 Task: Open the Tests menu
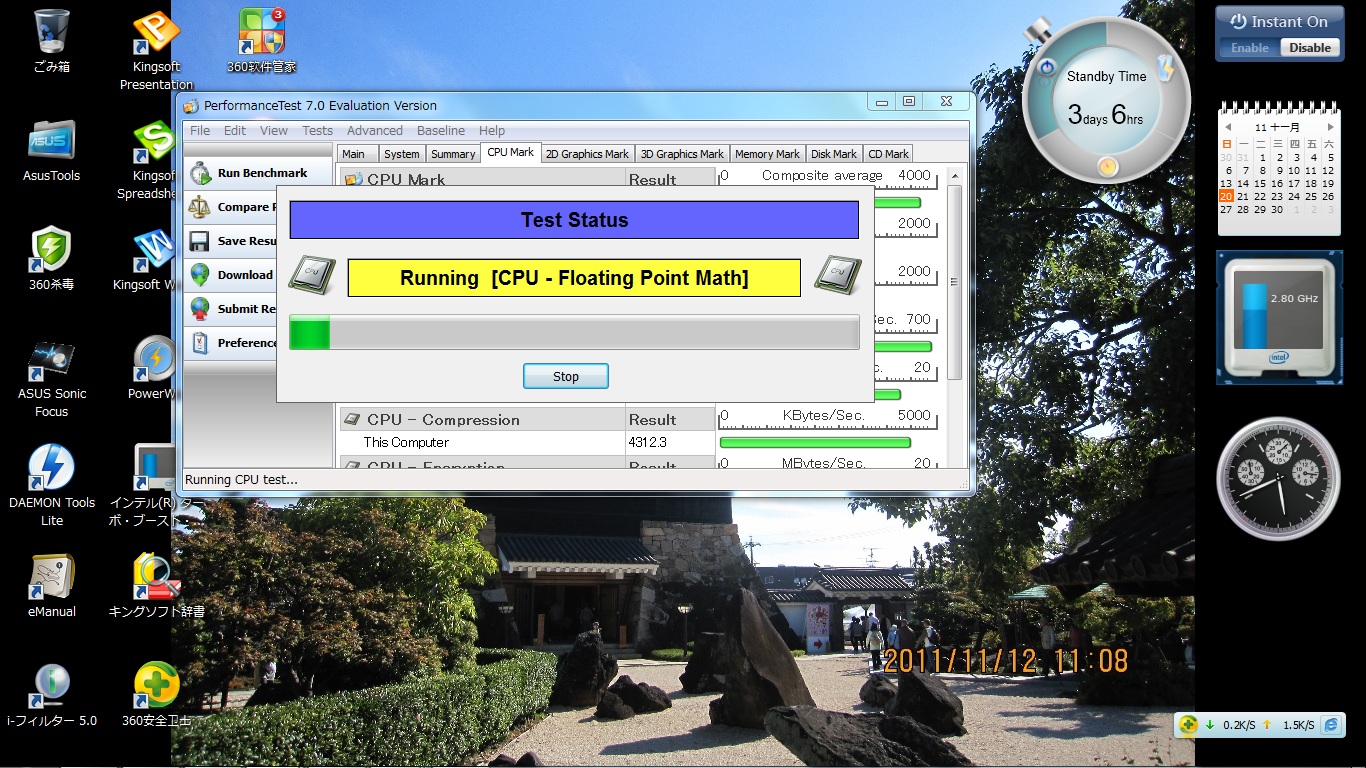click(317, 130)
